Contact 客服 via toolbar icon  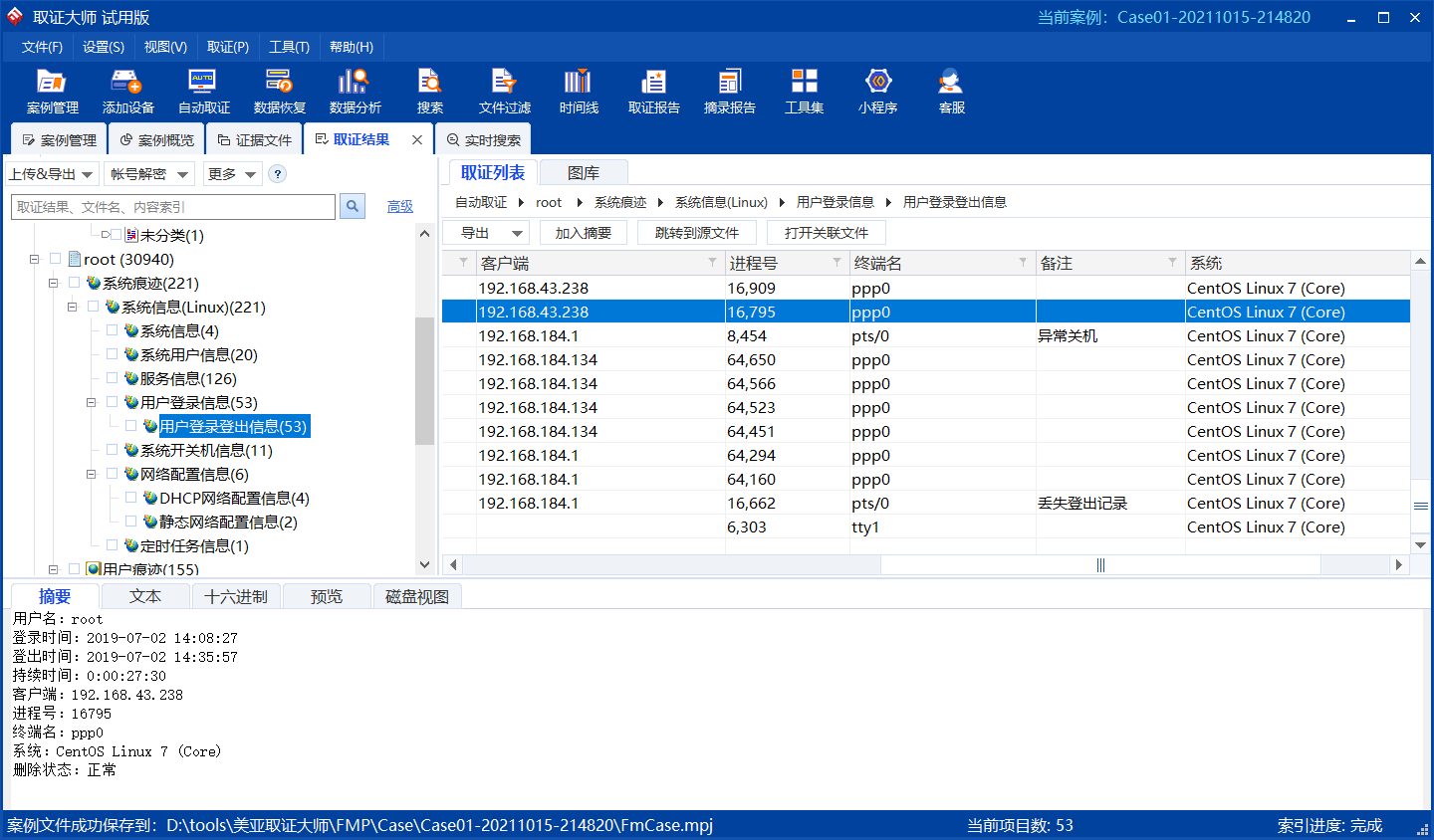(x=952, y=91)
